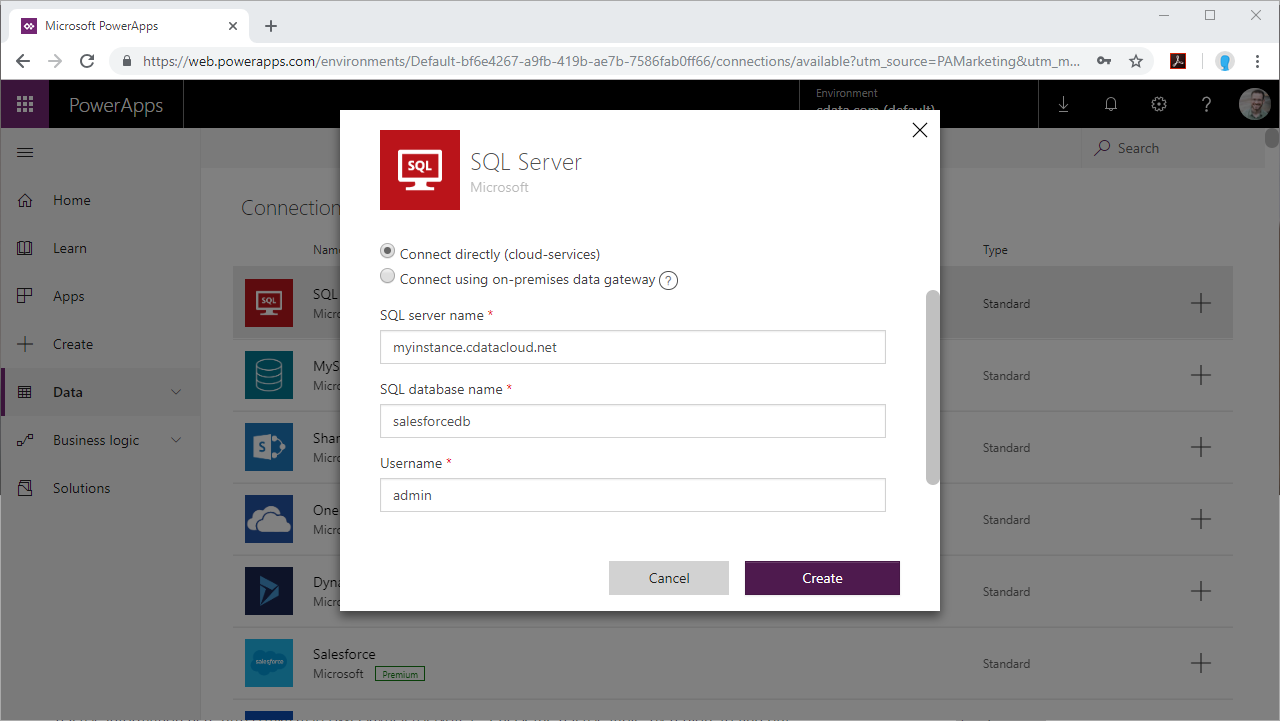Click the SQL database name field
The height and width of the screenshot is (721, 1280).
click(x=633, y=421)
